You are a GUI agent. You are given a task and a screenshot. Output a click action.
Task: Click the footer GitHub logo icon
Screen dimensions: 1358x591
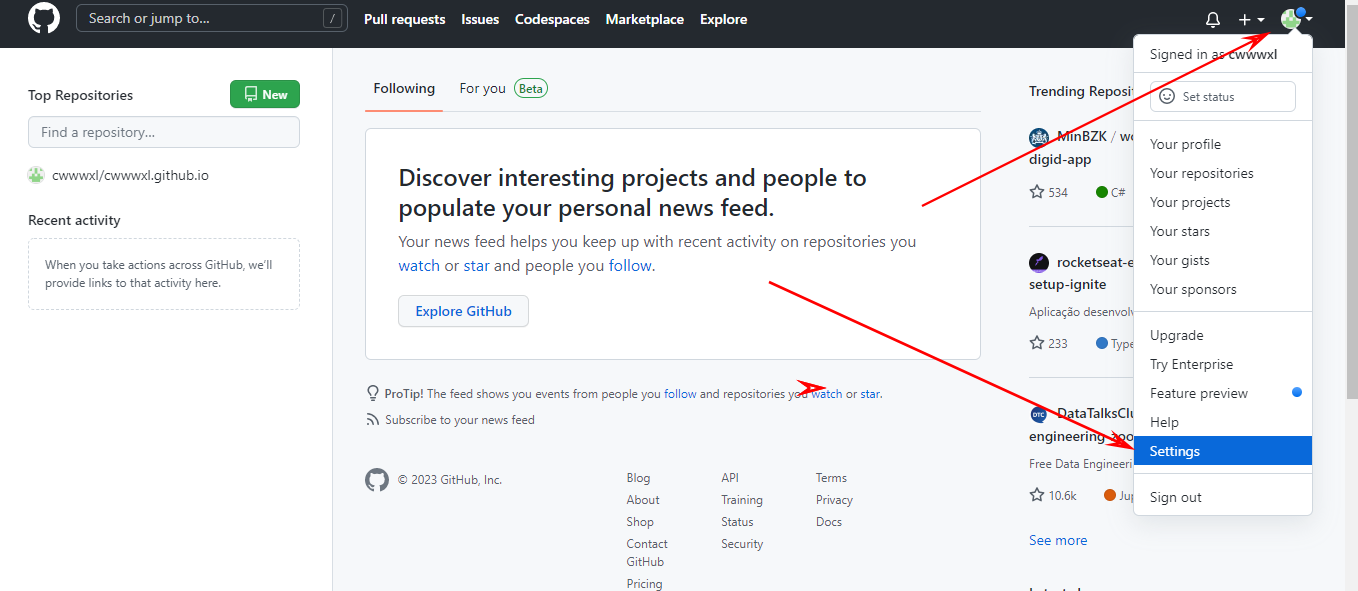(376, 480)
